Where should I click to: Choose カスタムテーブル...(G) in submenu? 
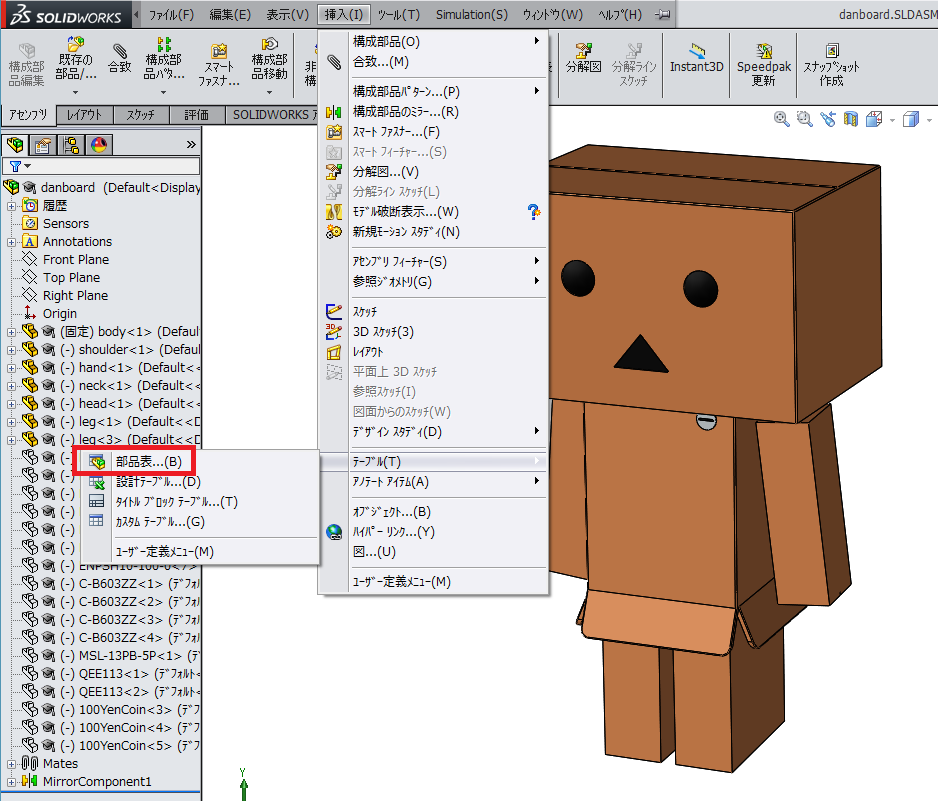coord(160,522)
